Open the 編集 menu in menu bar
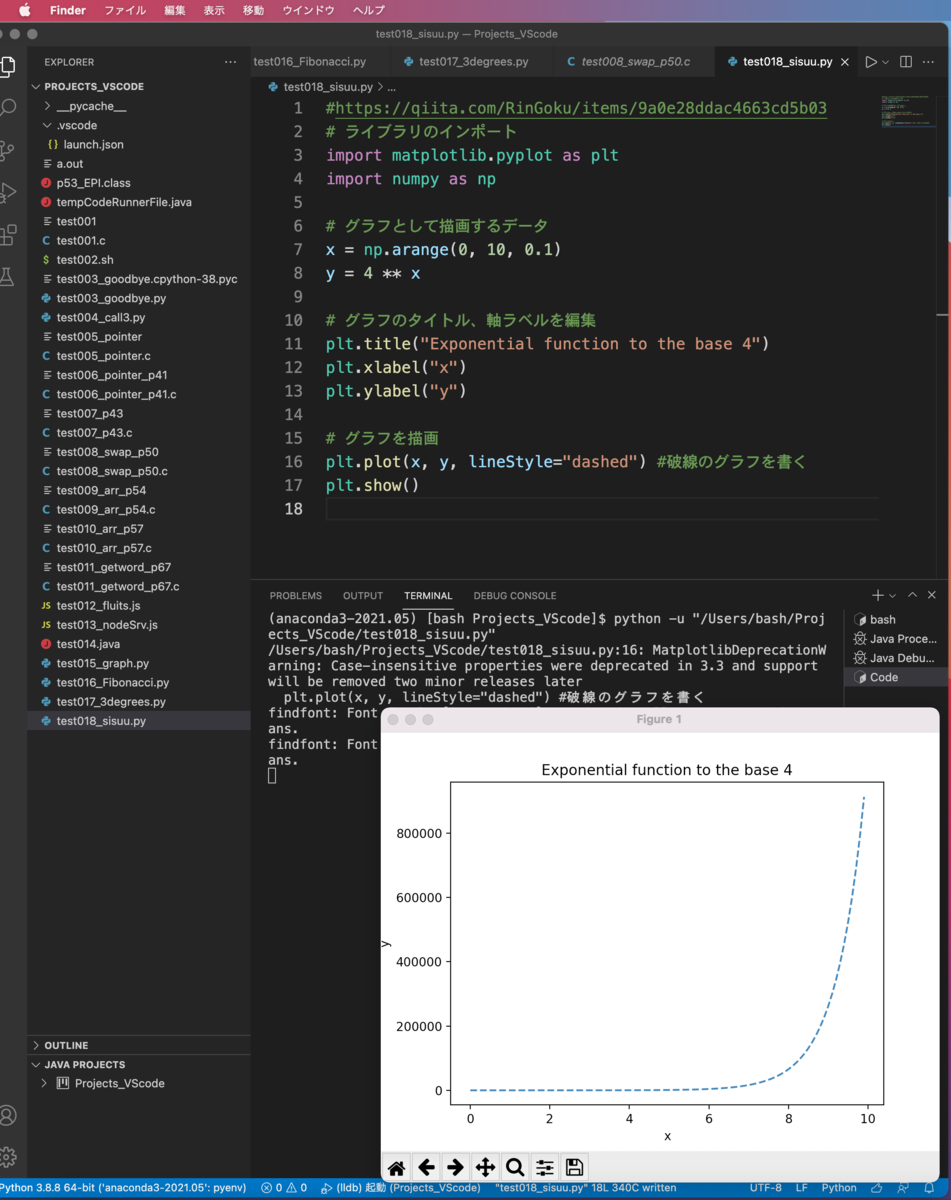The width and height of the screenshot is (951, 1200). [x=175, y=10]
